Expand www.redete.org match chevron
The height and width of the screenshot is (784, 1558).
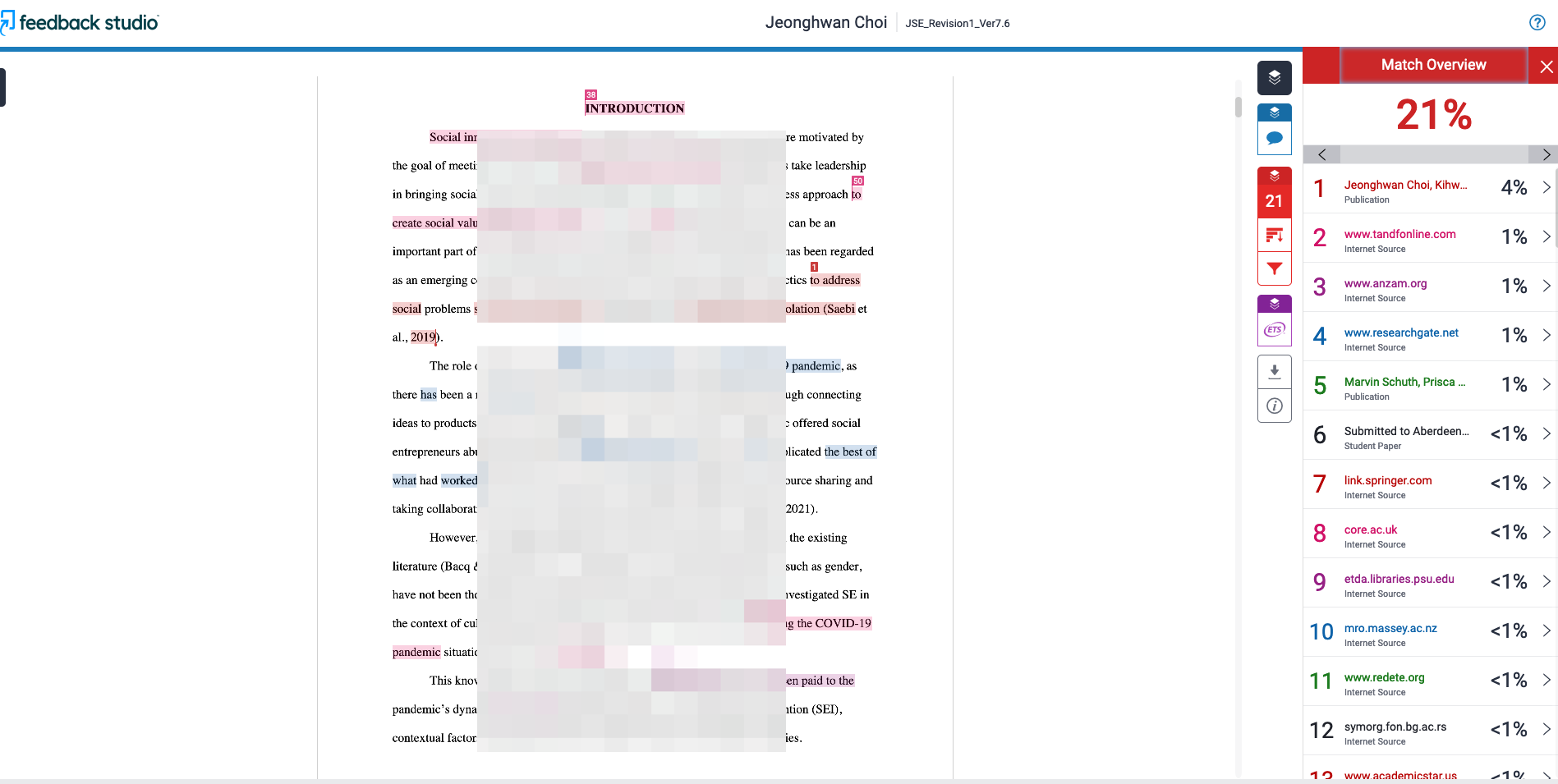pyautogui.click(x=1547, y=680)
